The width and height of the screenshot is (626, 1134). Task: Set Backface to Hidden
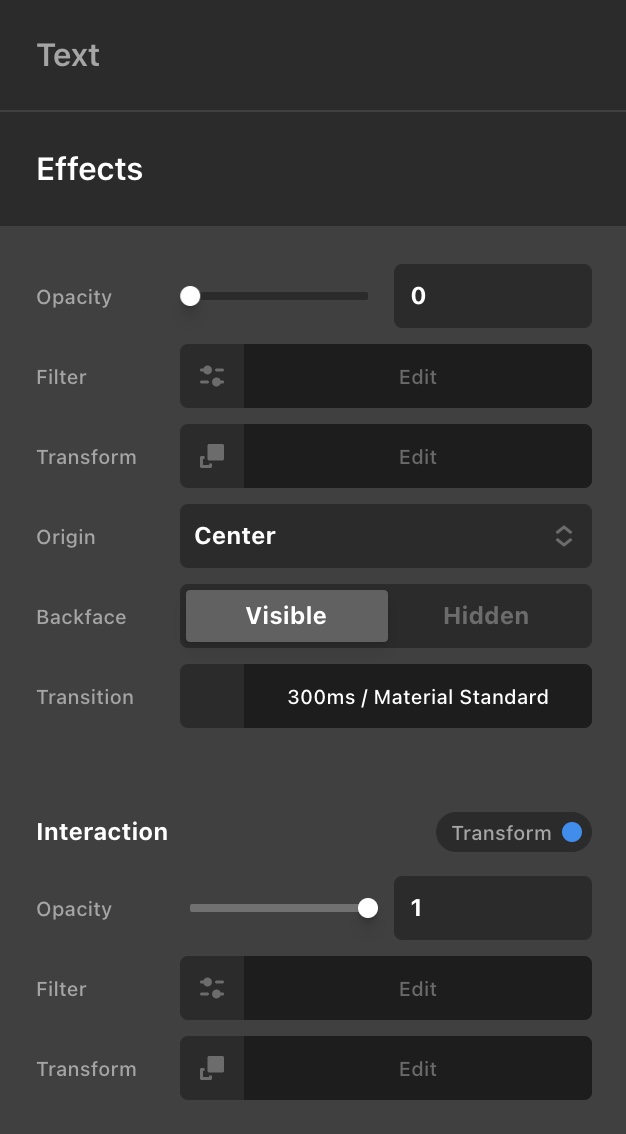(x=486, y=616)
